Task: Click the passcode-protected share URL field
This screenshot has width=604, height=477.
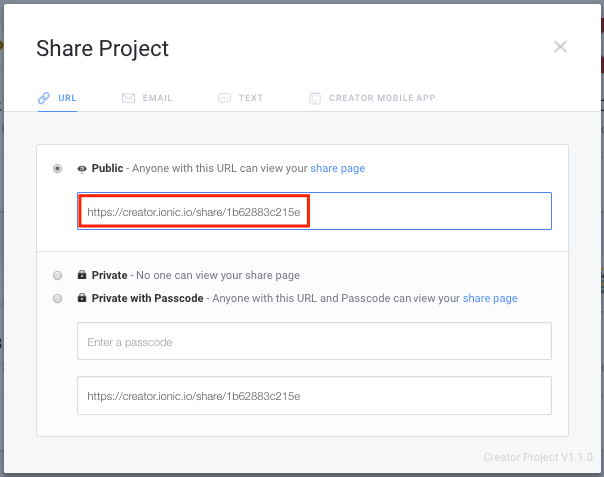Action: [x=314, y=396]
